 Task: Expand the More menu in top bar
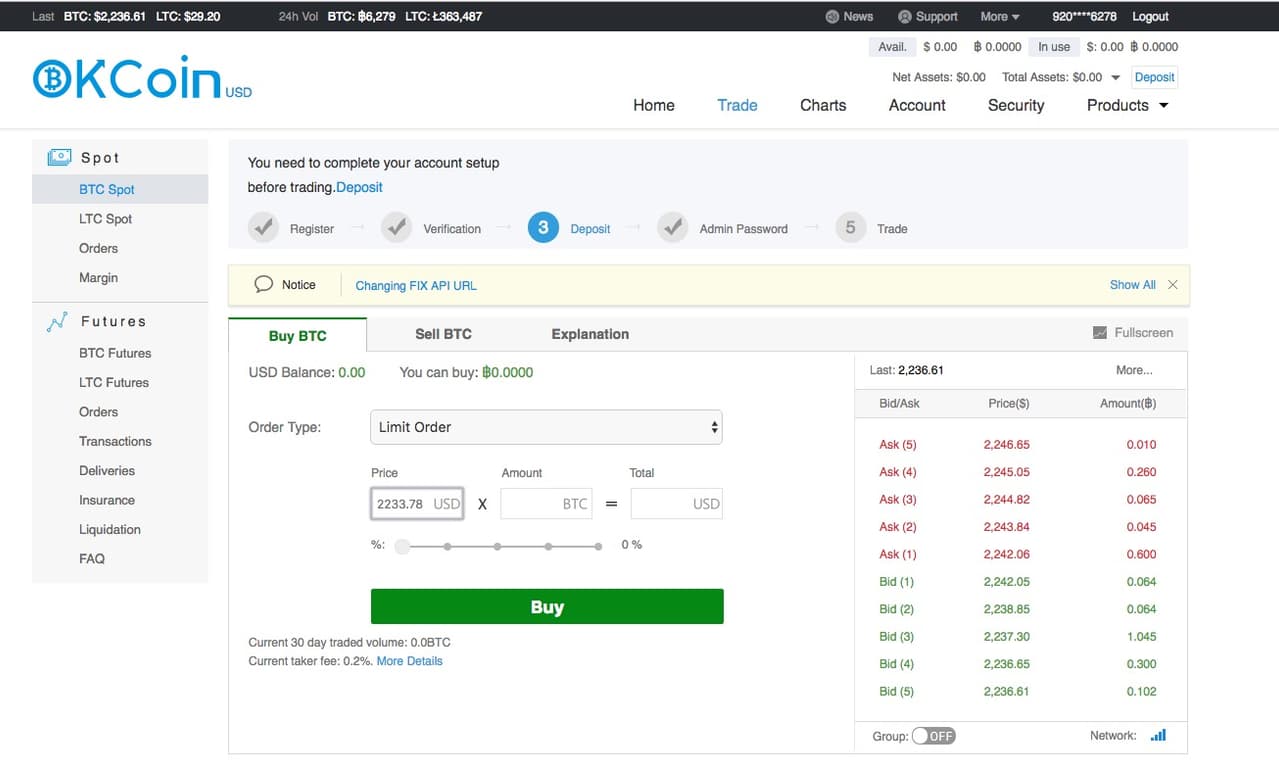(1000, 17)
